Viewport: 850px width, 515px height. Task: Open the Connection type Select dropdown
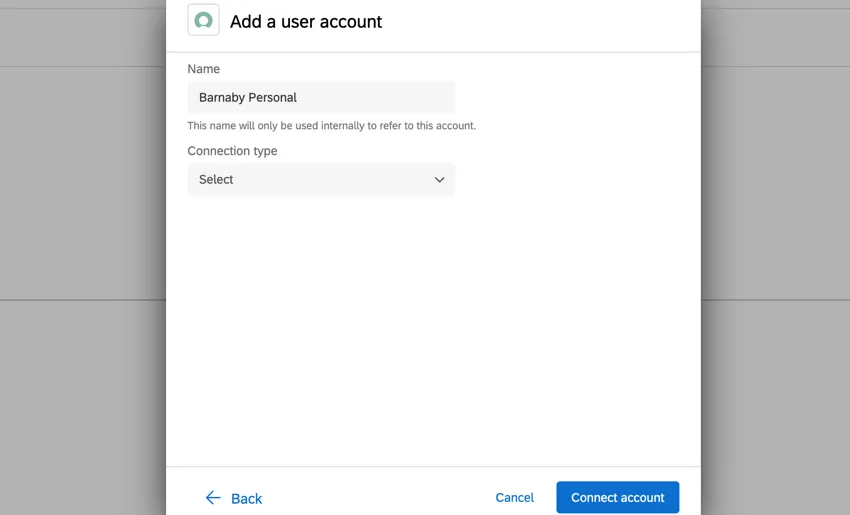tap(321, 180)
